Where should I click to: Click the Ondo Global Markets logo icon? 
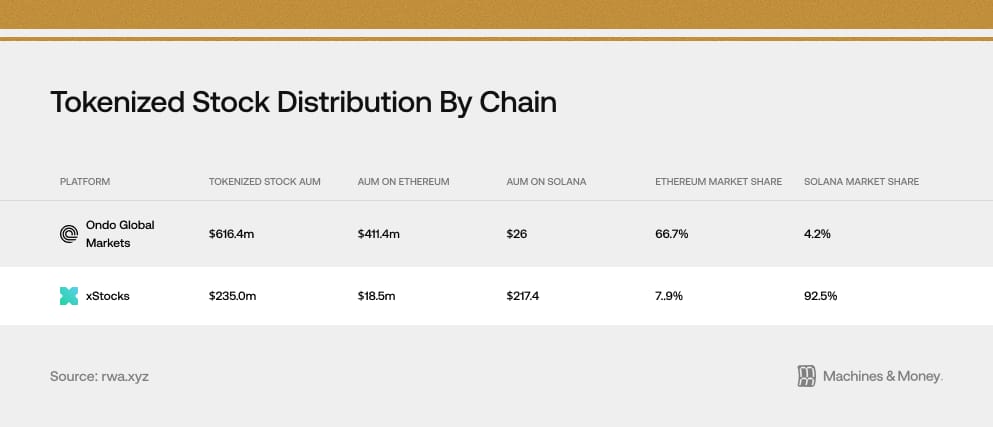click(69, 234)
